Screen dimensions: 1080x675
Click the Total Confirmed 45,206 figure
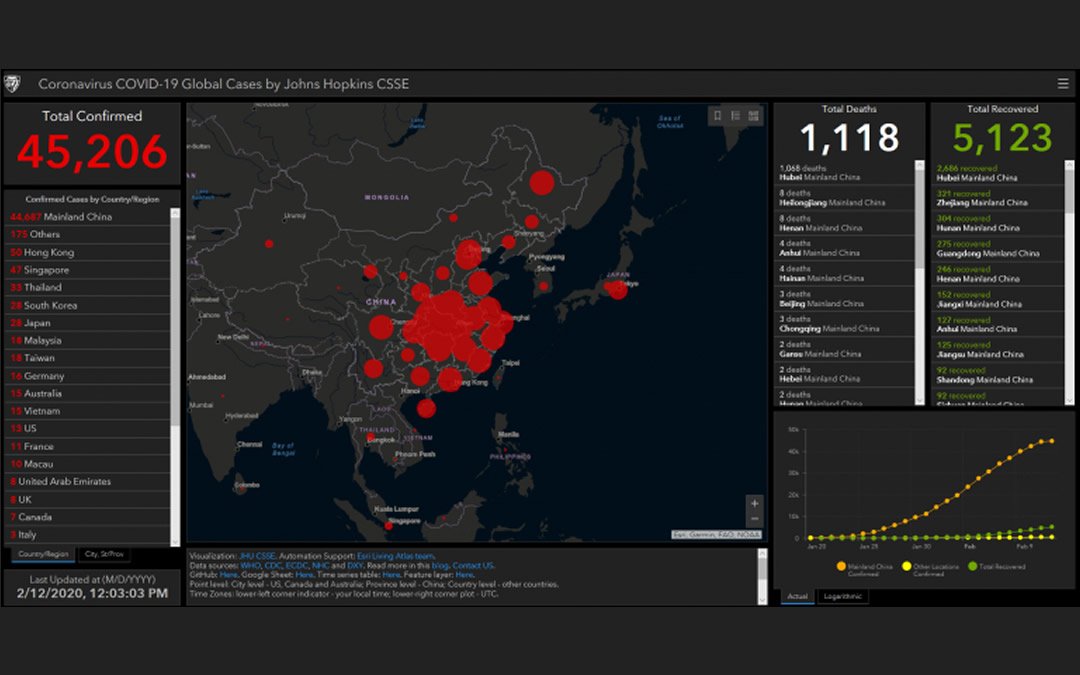tap(92, 152)
